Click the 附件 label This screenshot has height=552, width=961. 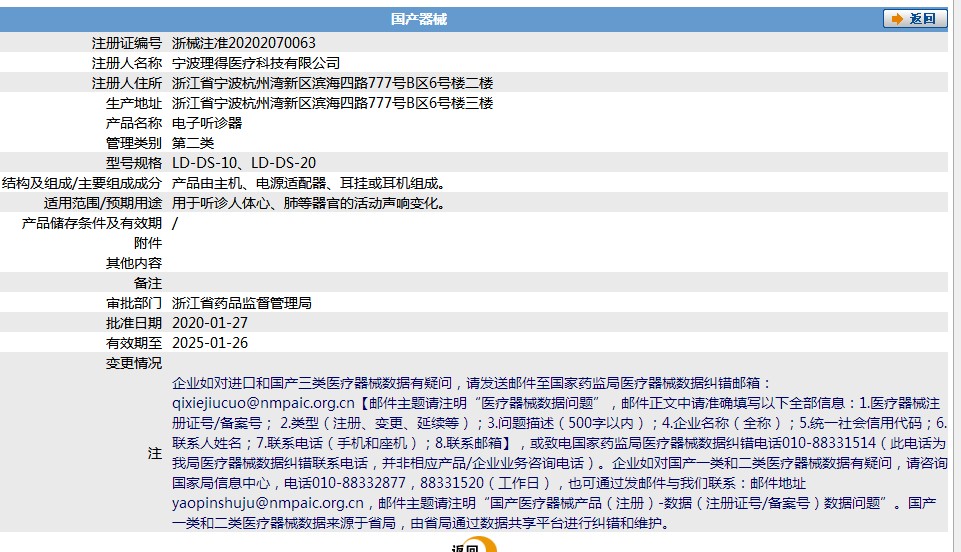tap(148, 243)
